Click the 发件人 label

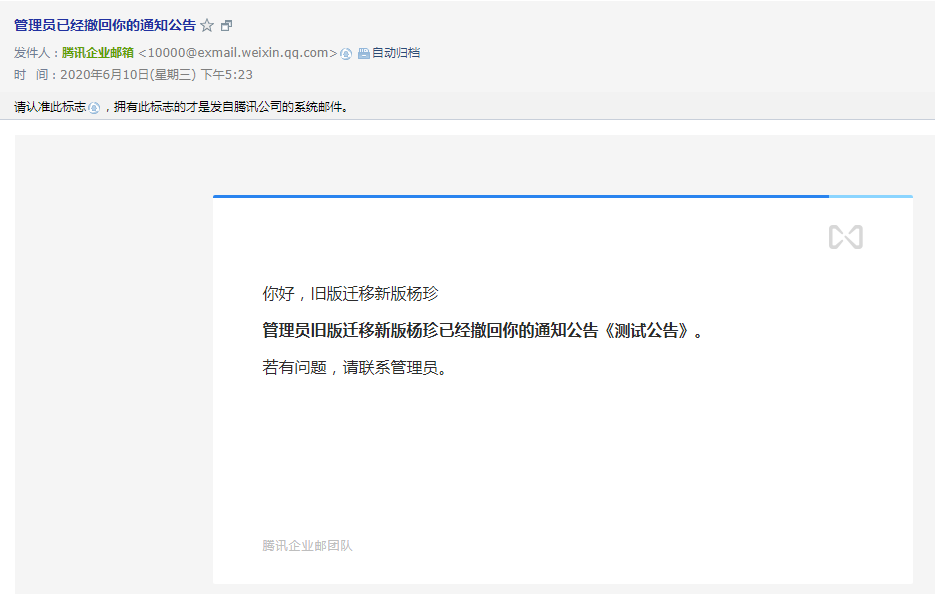[x=34, y=53]
